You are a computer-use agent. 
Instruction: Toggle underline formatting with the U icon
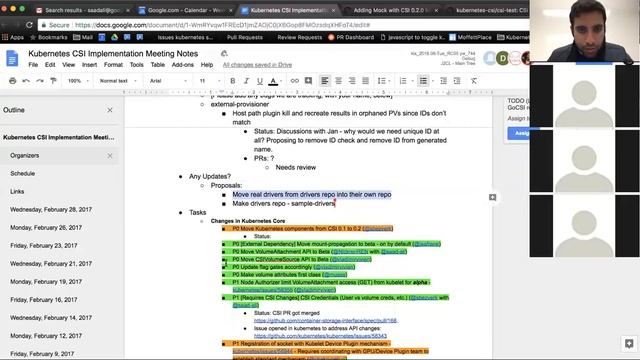(x=260, y=81)
